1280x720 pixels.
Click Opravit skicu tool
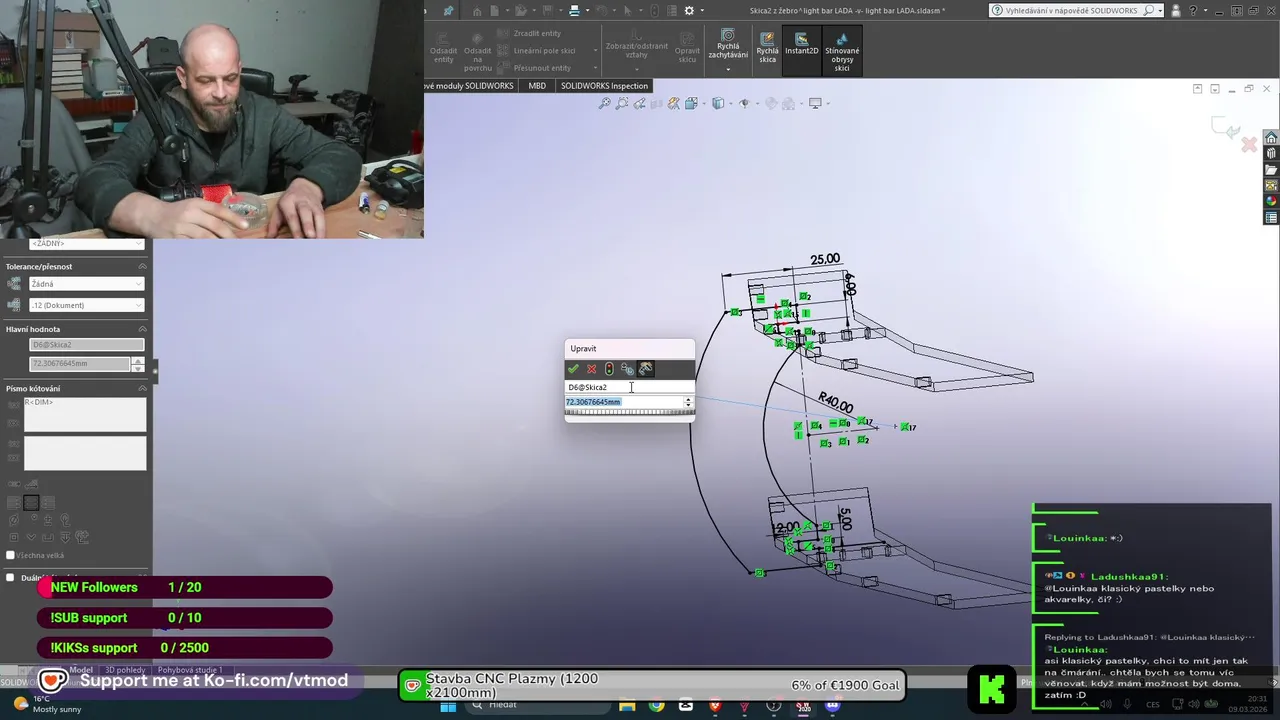point(687,47)
